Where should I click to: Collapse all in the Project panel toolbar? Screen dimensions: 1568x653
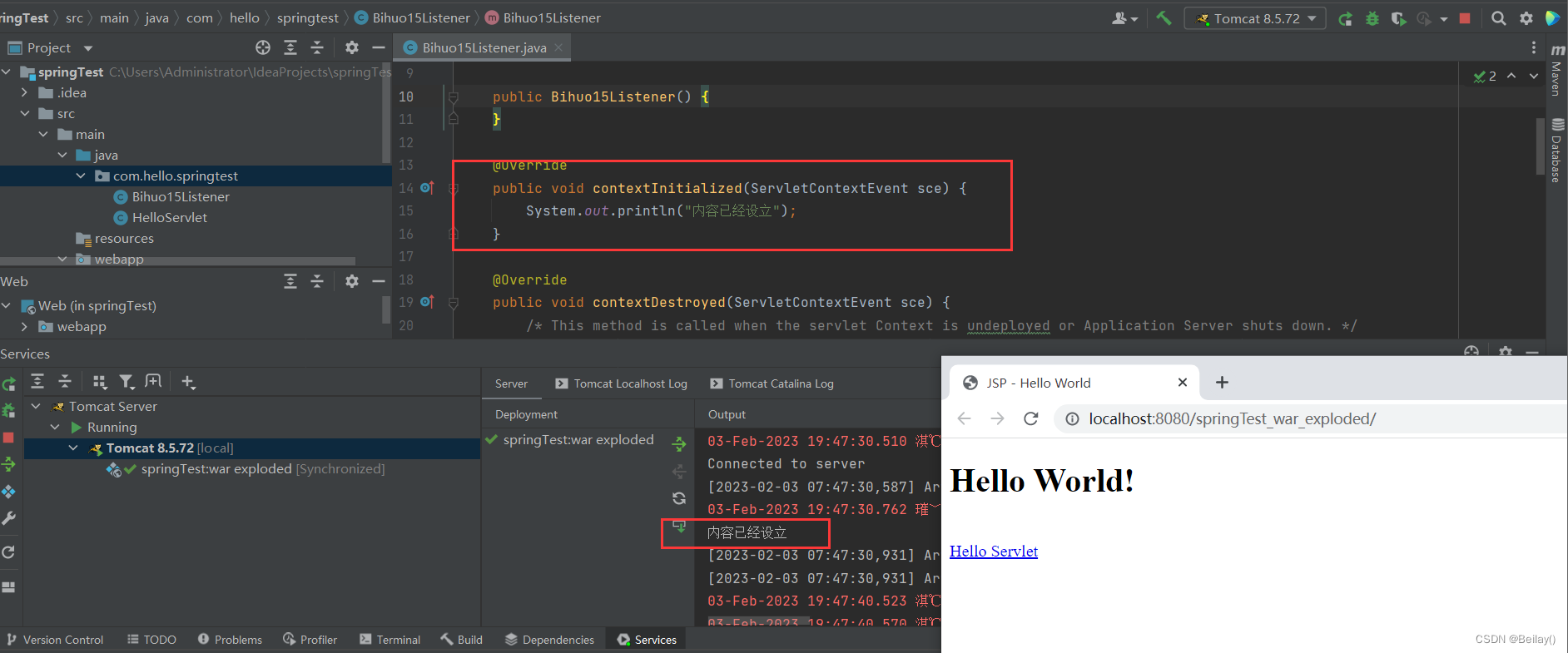pos(317,47)
